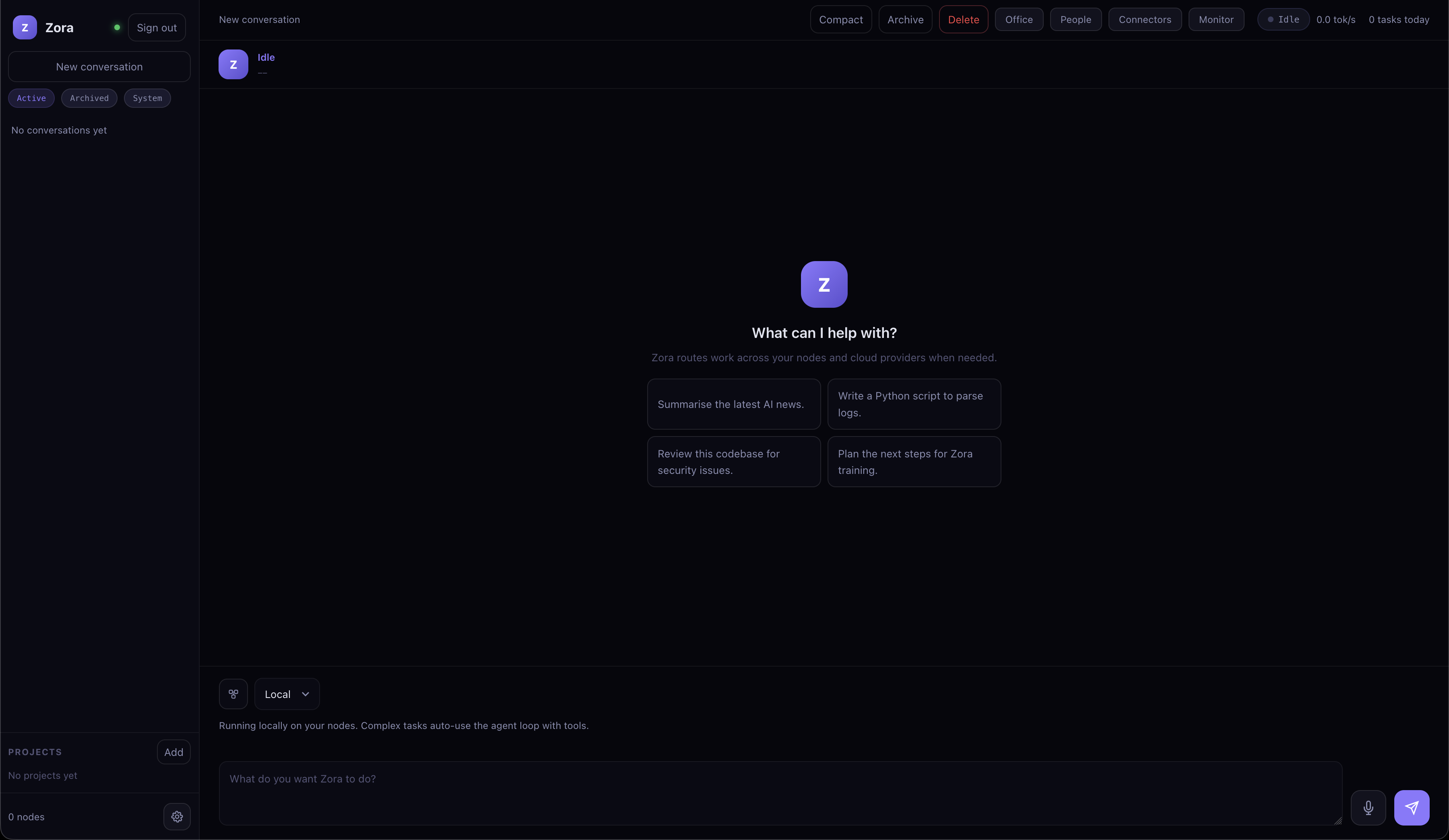Toggle the System conversations filter
1449x840 pixels.
[x=147, y=98]
